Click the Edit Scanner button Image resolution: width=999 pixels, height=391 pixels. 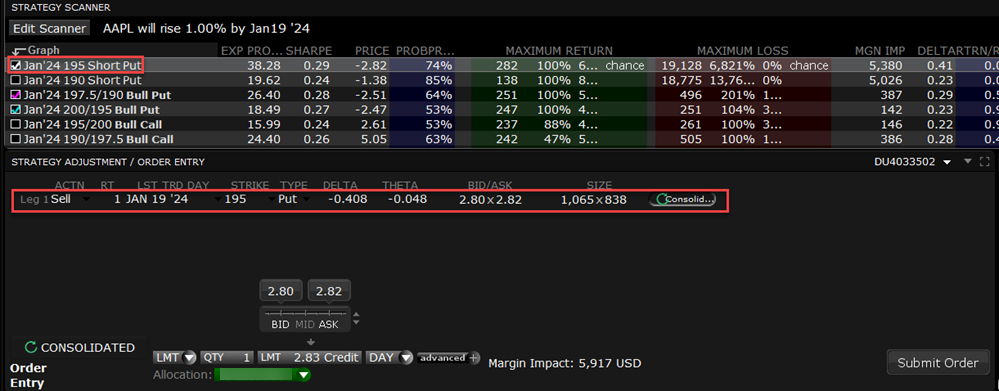[x=50, y=28]
